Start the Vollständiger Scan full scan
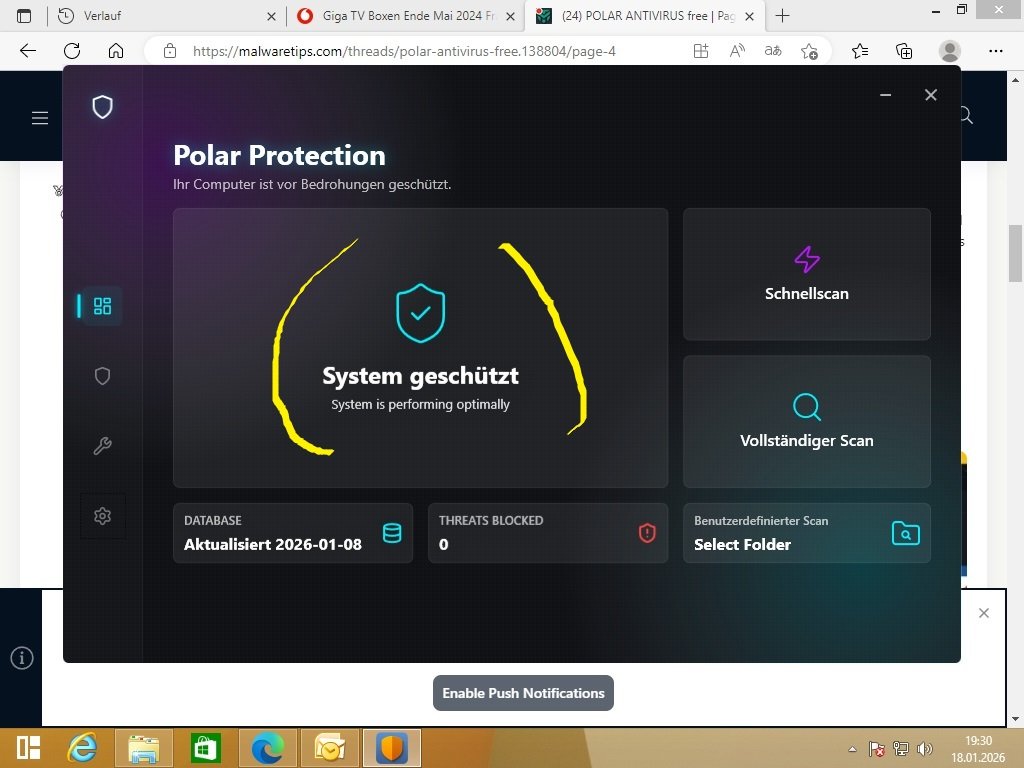Image resolution: width=1024 pixels, height=768 pixels. 807,421
